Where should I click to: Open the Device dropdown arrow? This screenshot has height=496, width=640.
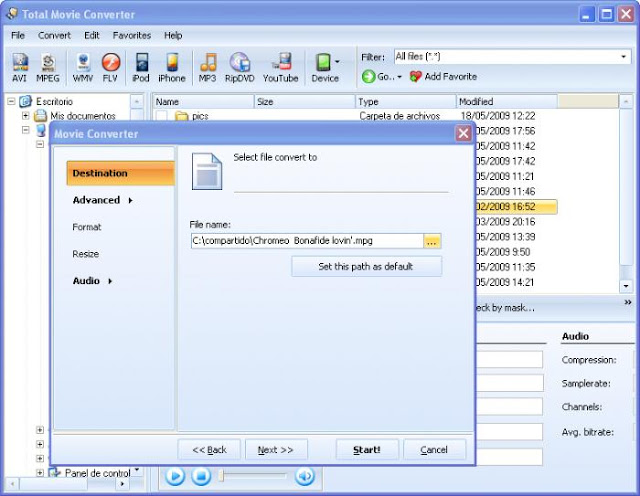337,62
